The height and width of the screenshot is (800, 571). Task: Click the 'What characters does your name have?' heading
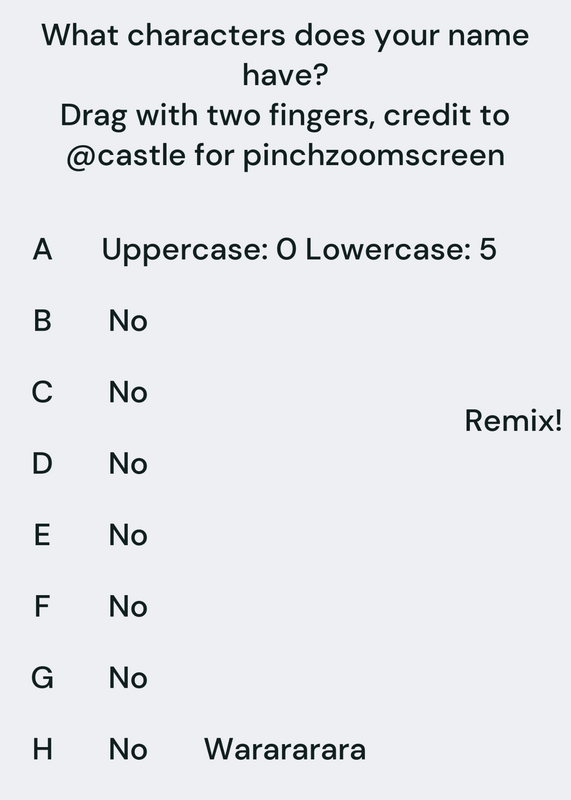(285, 55)
